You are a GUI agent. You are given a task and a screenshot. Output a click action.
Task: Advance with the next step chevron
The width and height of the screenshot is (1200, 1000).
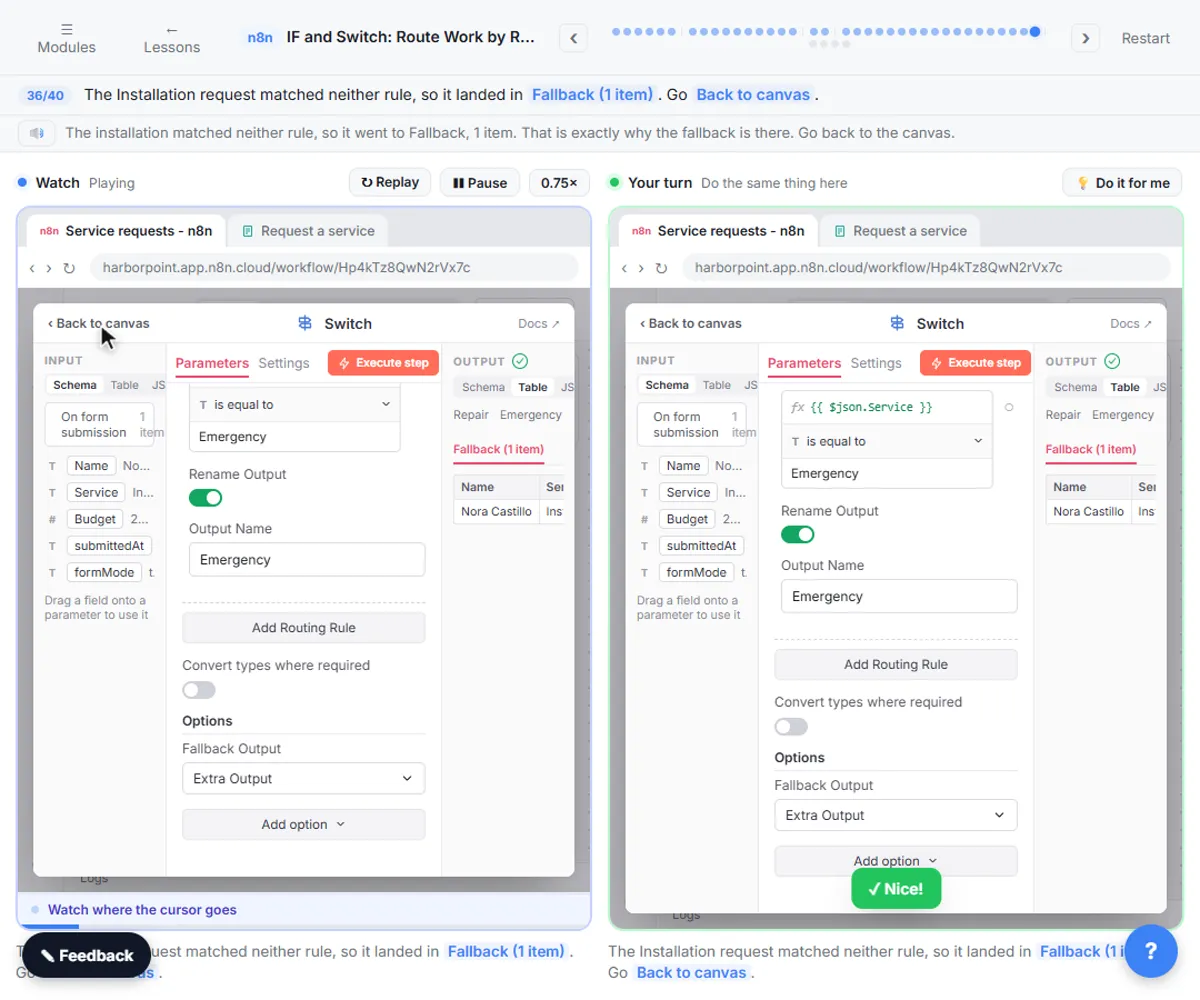pyautogui.click(x=1085, y=38)
